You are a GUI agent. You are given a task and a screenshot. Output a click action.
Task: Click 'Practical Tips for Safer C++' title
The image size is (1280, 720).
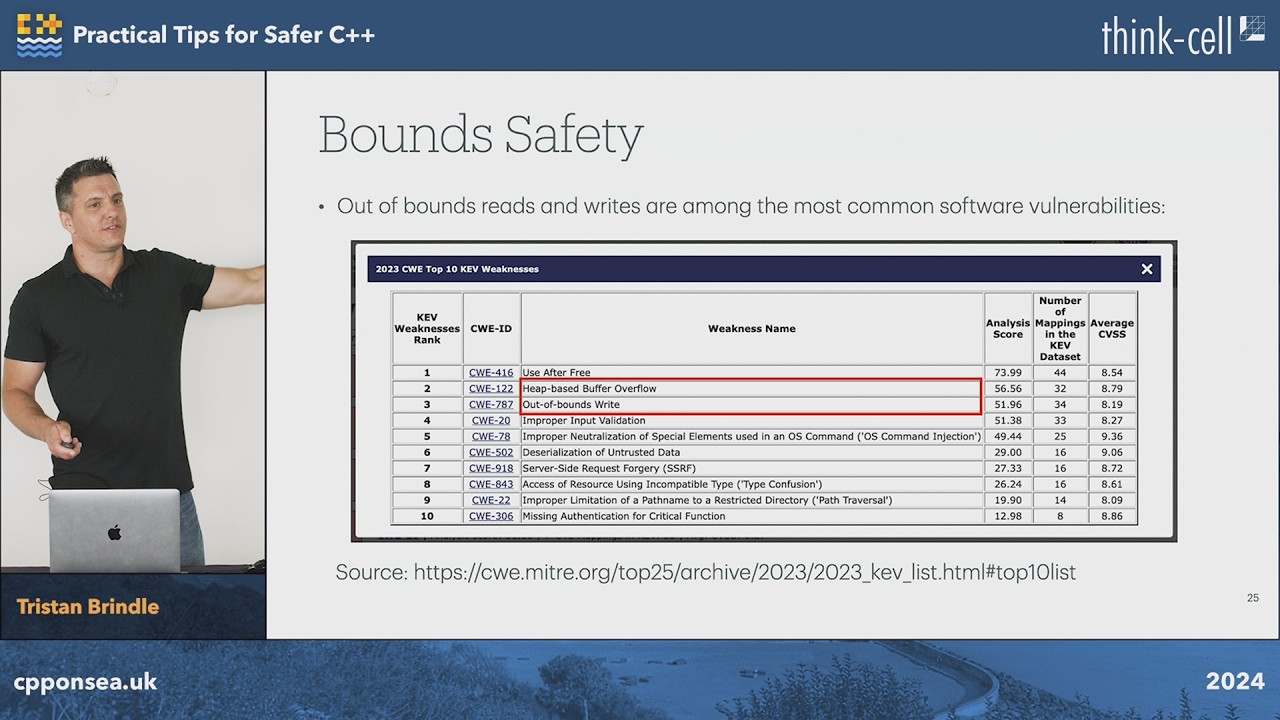[224, 35]
